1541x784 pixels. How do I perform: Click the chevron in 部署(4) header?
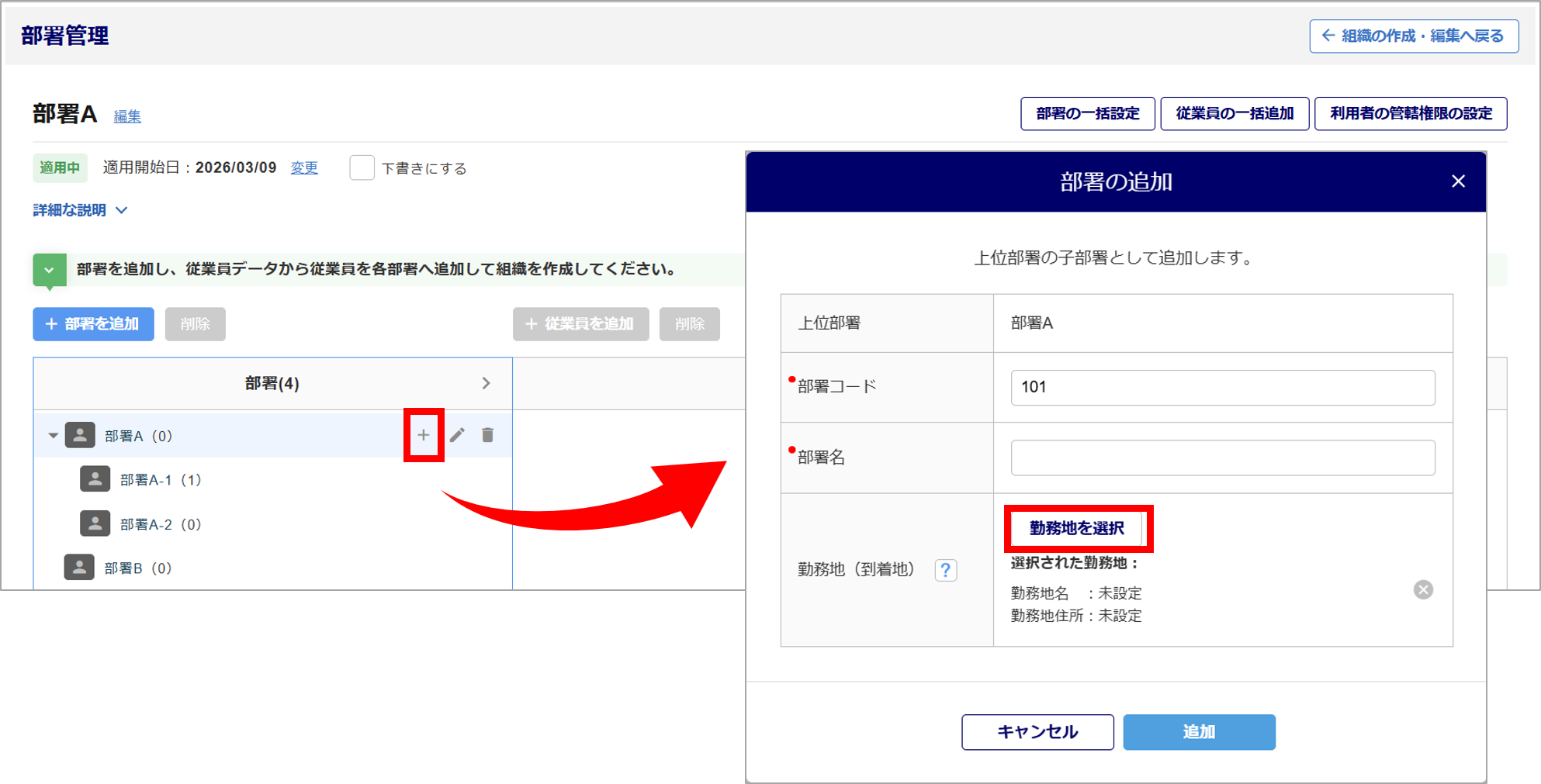click(x=486, y=384)
